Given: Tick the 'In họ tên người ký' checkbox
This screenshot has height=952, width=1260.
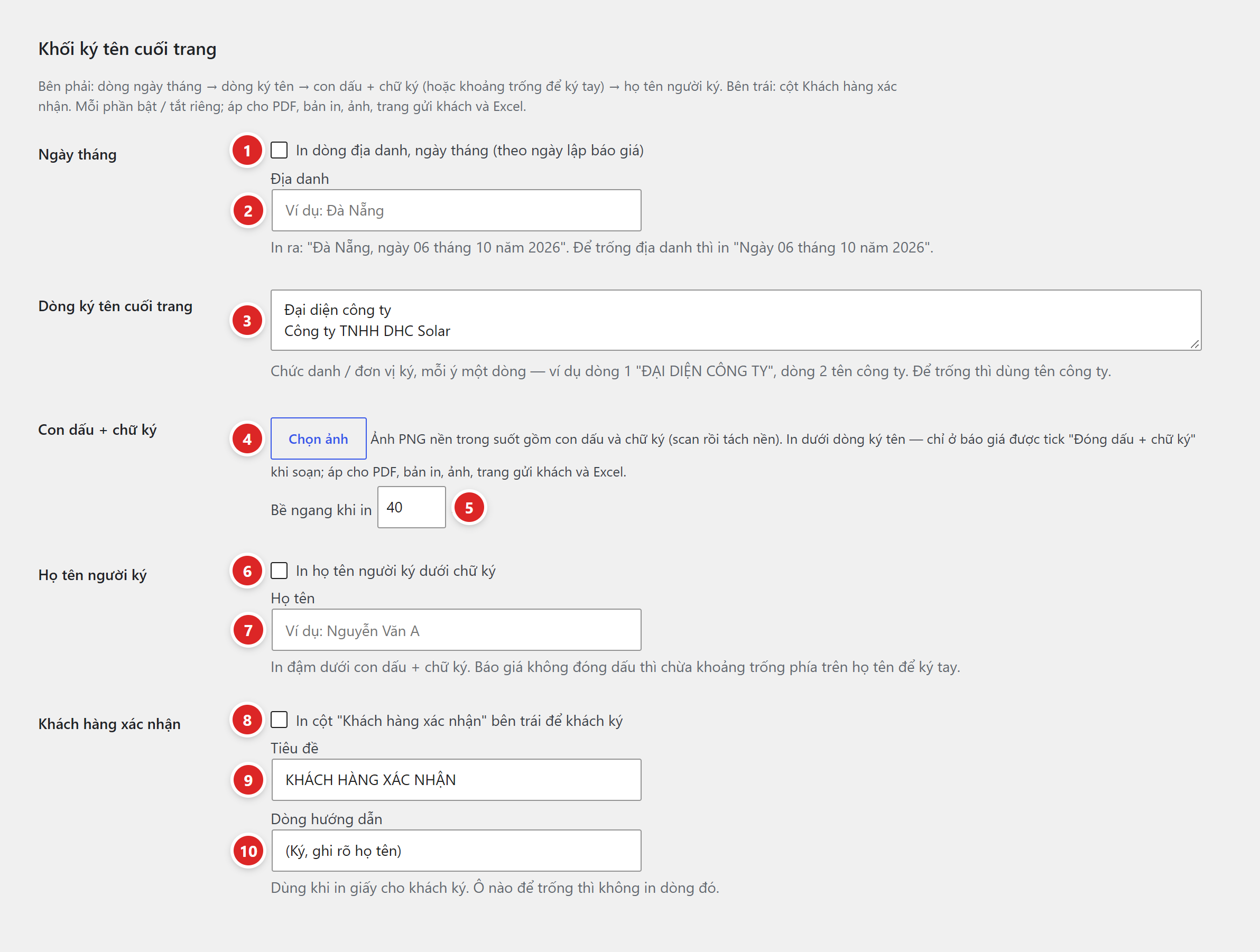Looking at the screenshot, I should click(279, 571).
